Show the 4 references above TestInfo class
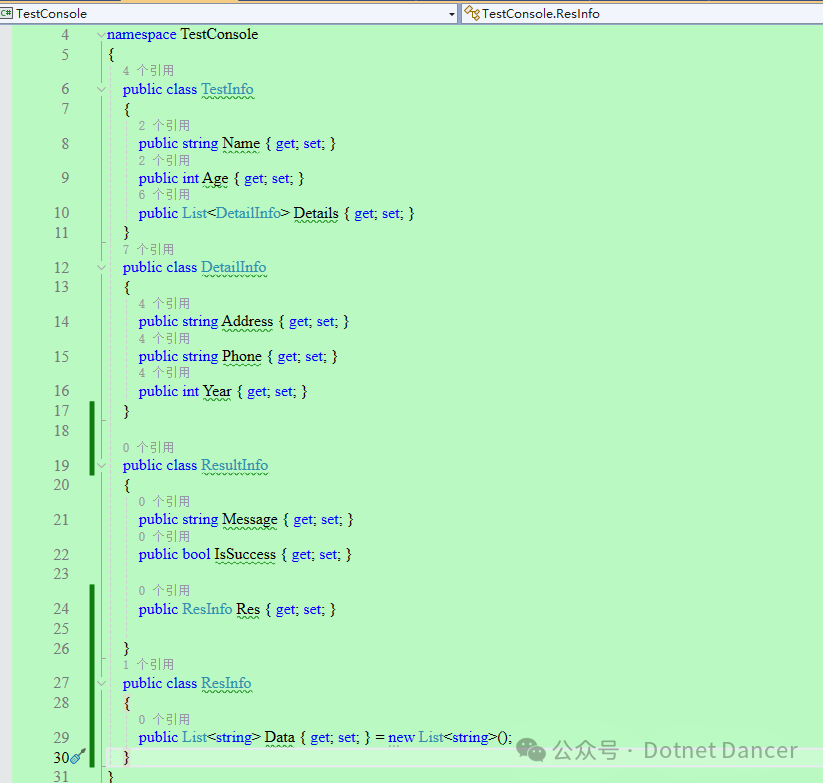 [x=148, y=71]
